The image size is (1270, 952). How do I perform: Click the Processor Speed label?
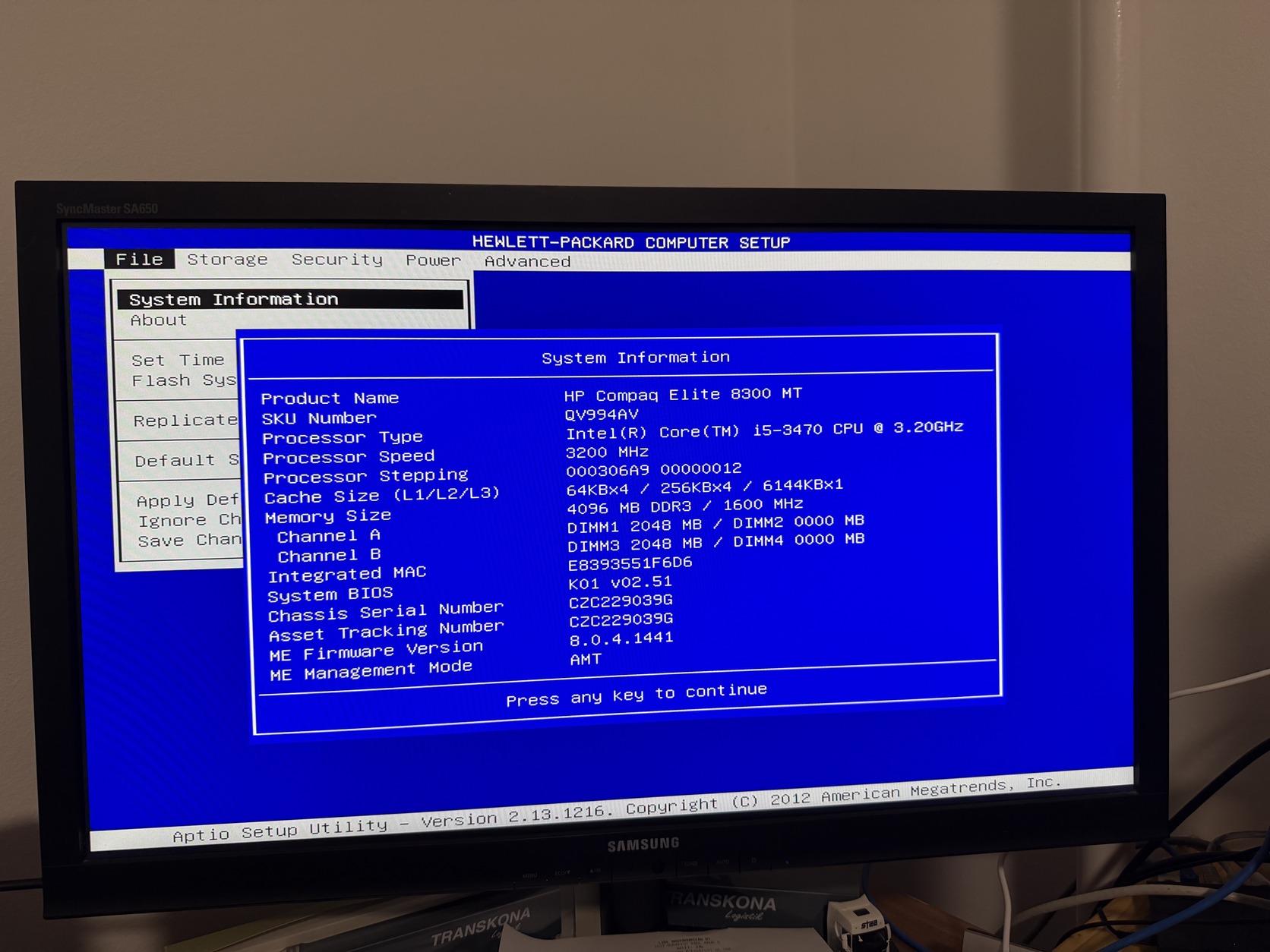[349, 457]
